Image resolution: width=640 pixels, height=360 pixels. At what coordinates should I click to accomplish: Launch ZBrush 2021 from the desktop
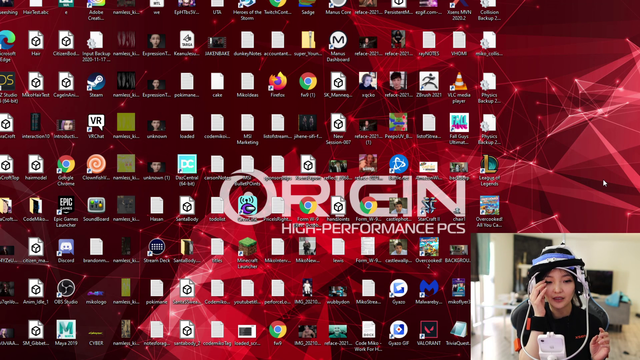(x=429, y=82)
